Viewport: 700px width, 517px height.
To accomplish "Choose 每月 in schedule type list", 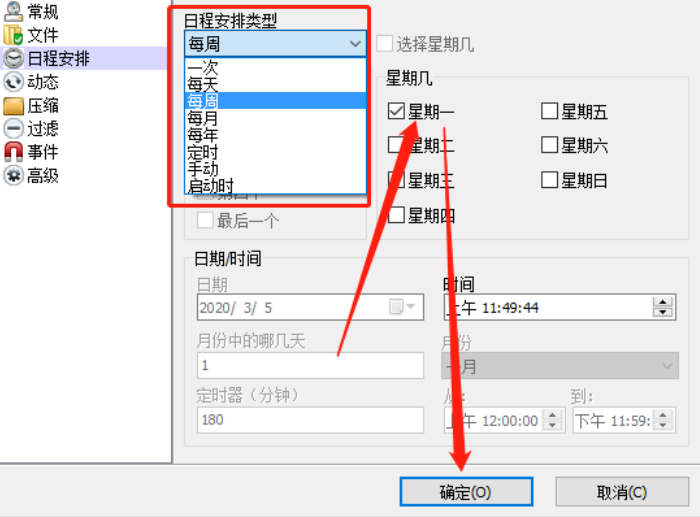I will click(x=275, y=118).
